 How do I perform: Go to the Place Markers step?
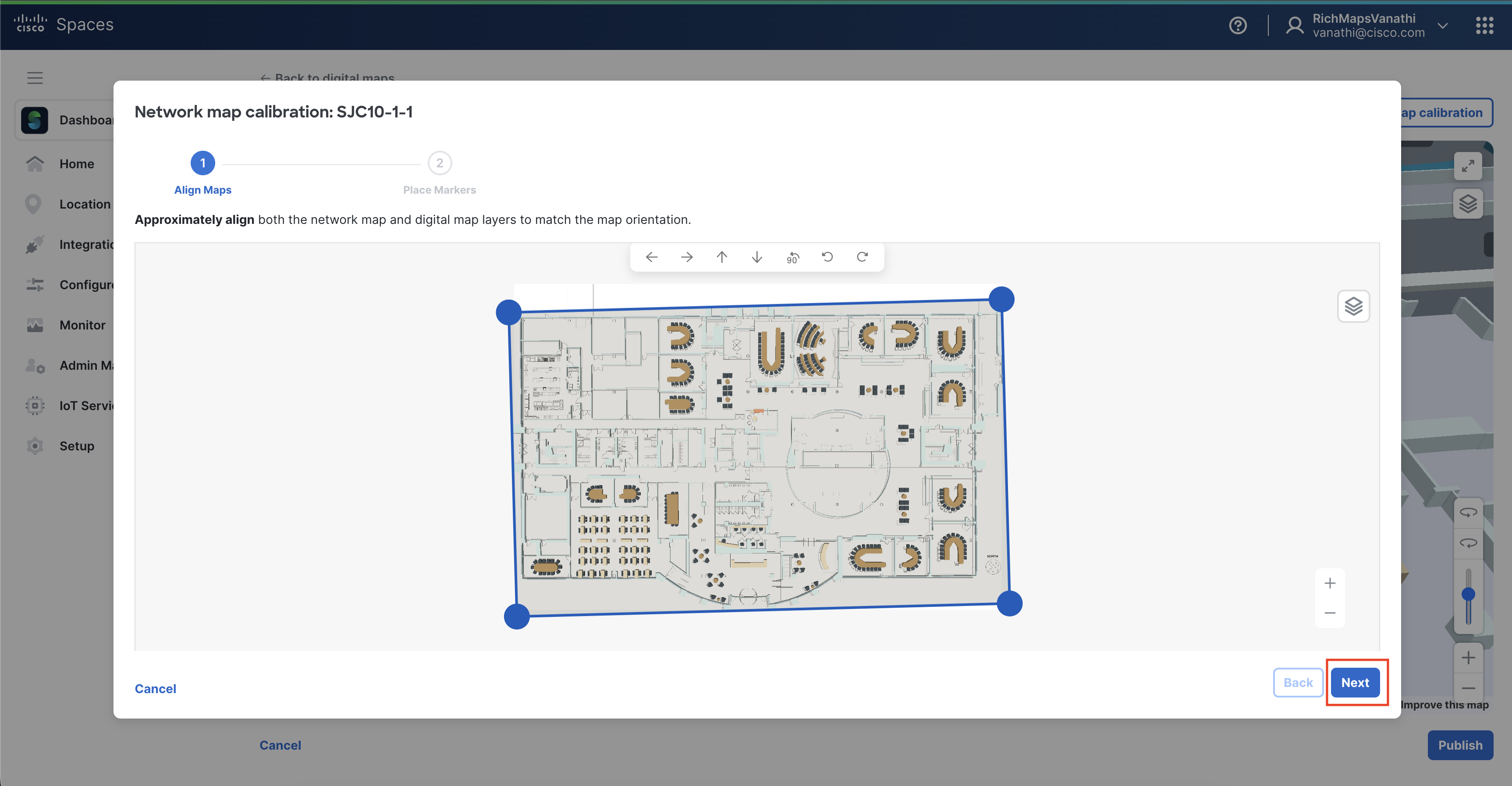(x=440, y=163)
